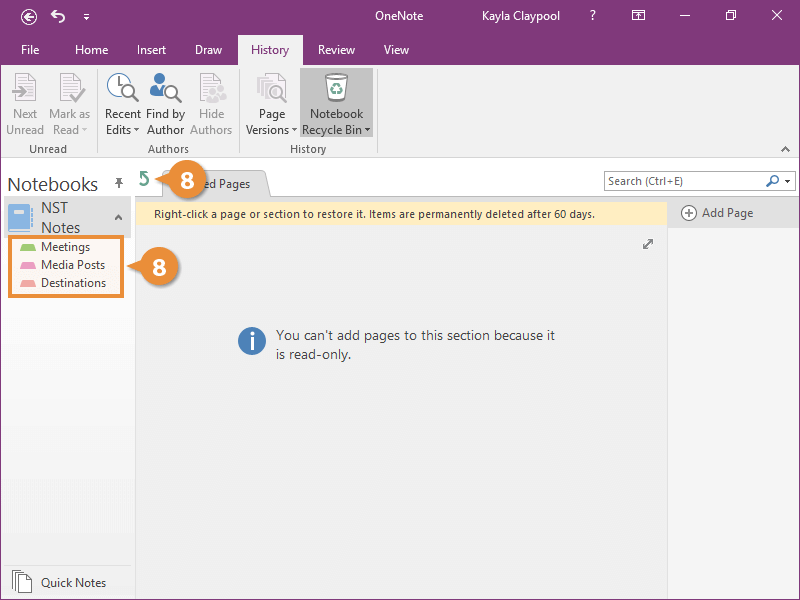
Task: Click the restore instructions yellow info bar
Action: (401, 214)
